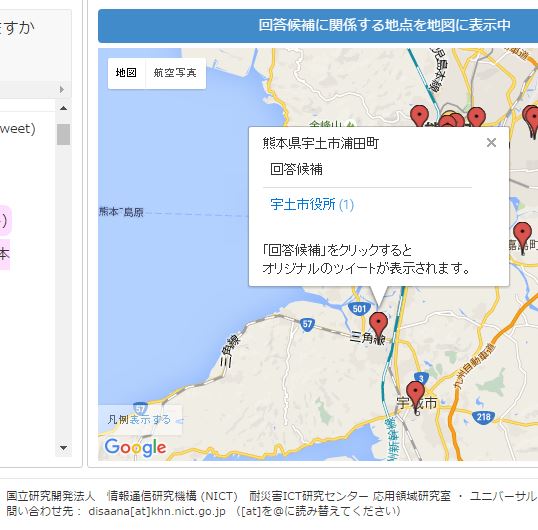
Task: Click the Google logo on map
Action: coord(135,447)
